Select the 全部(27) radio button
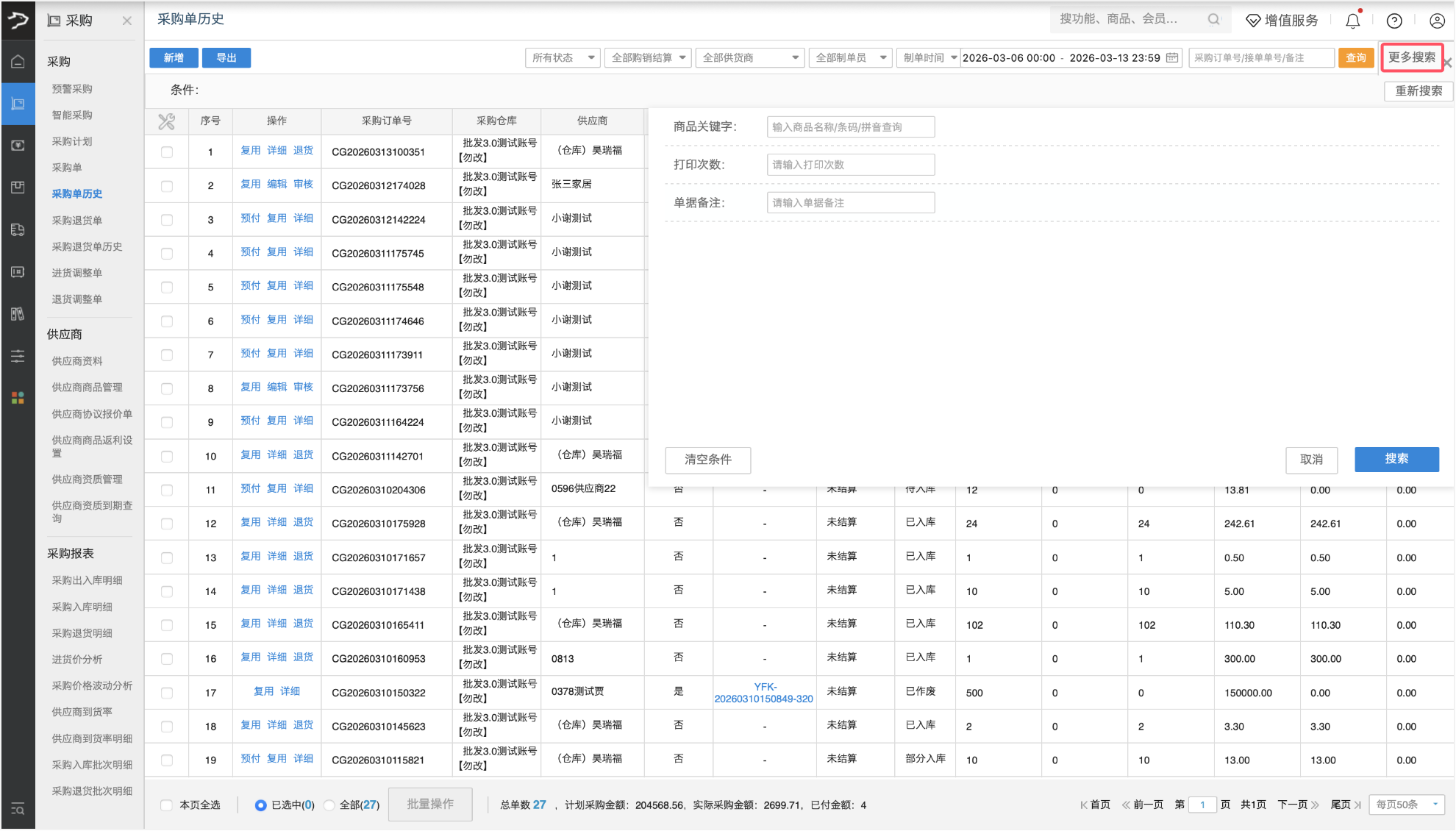 click(x=329, y=805)
